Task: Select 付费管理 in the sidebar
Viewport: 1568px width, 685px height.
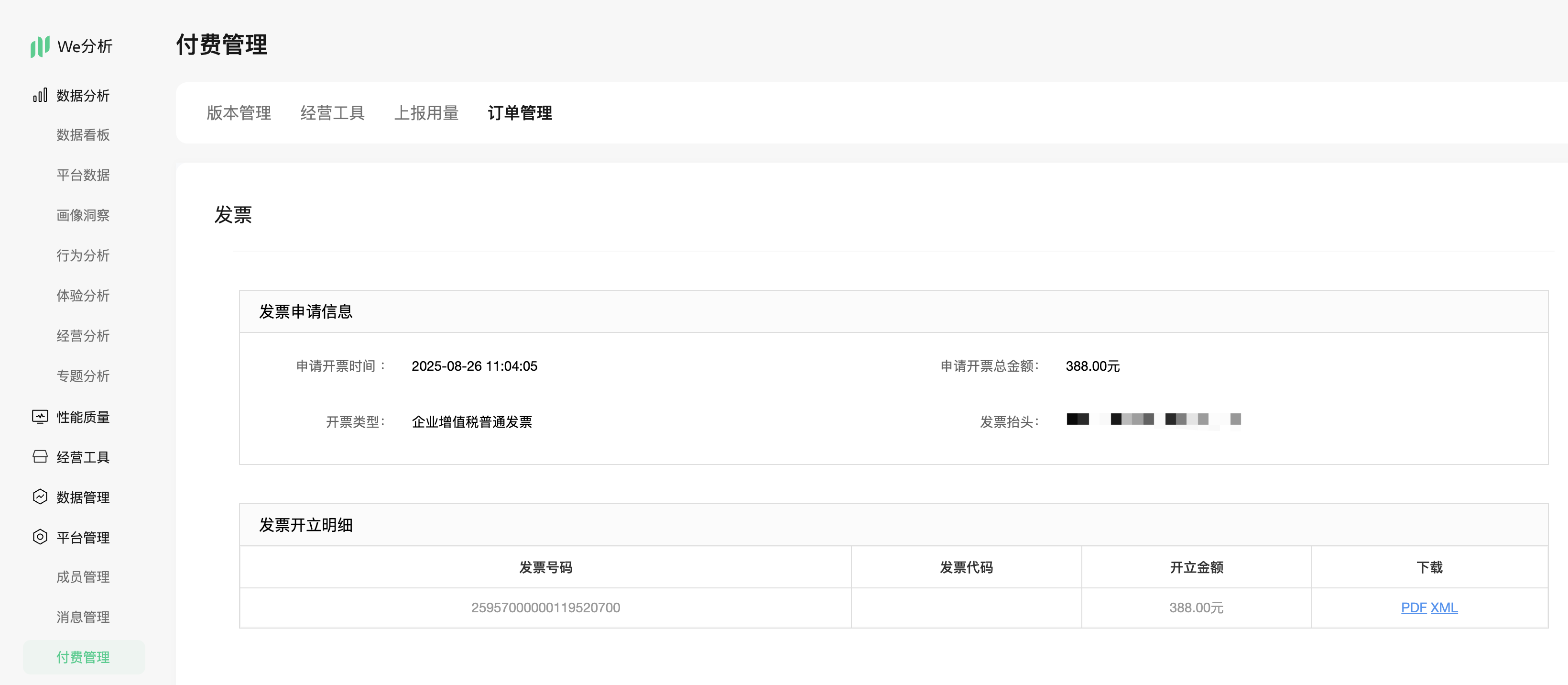Action: click(83, 658)
